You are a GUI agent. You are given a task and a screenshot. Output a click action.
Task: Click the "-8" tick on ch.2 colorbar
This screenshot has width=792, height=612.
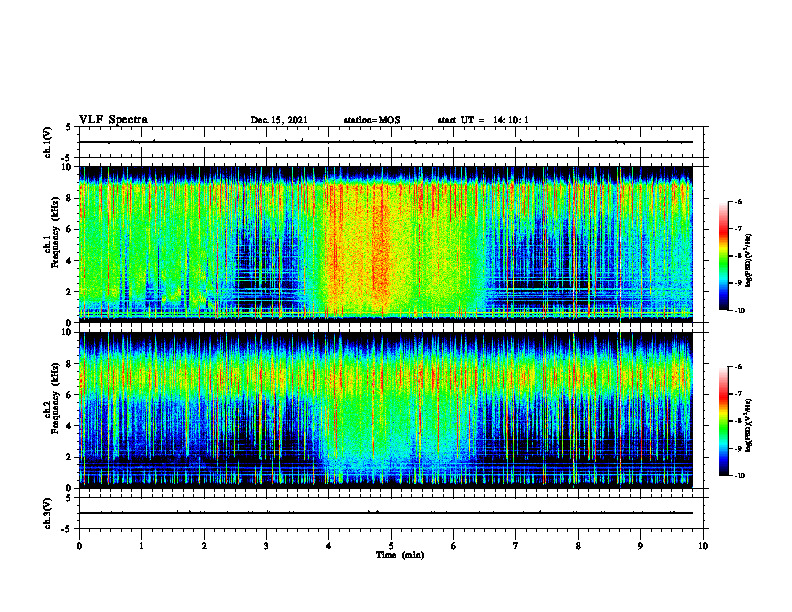click(738, 421)
